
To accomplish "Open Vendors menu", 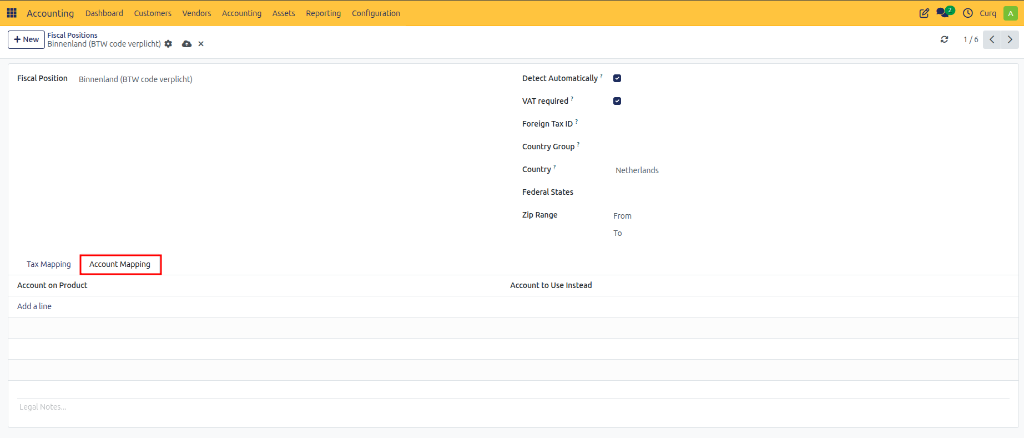I will tap(197, 13).
